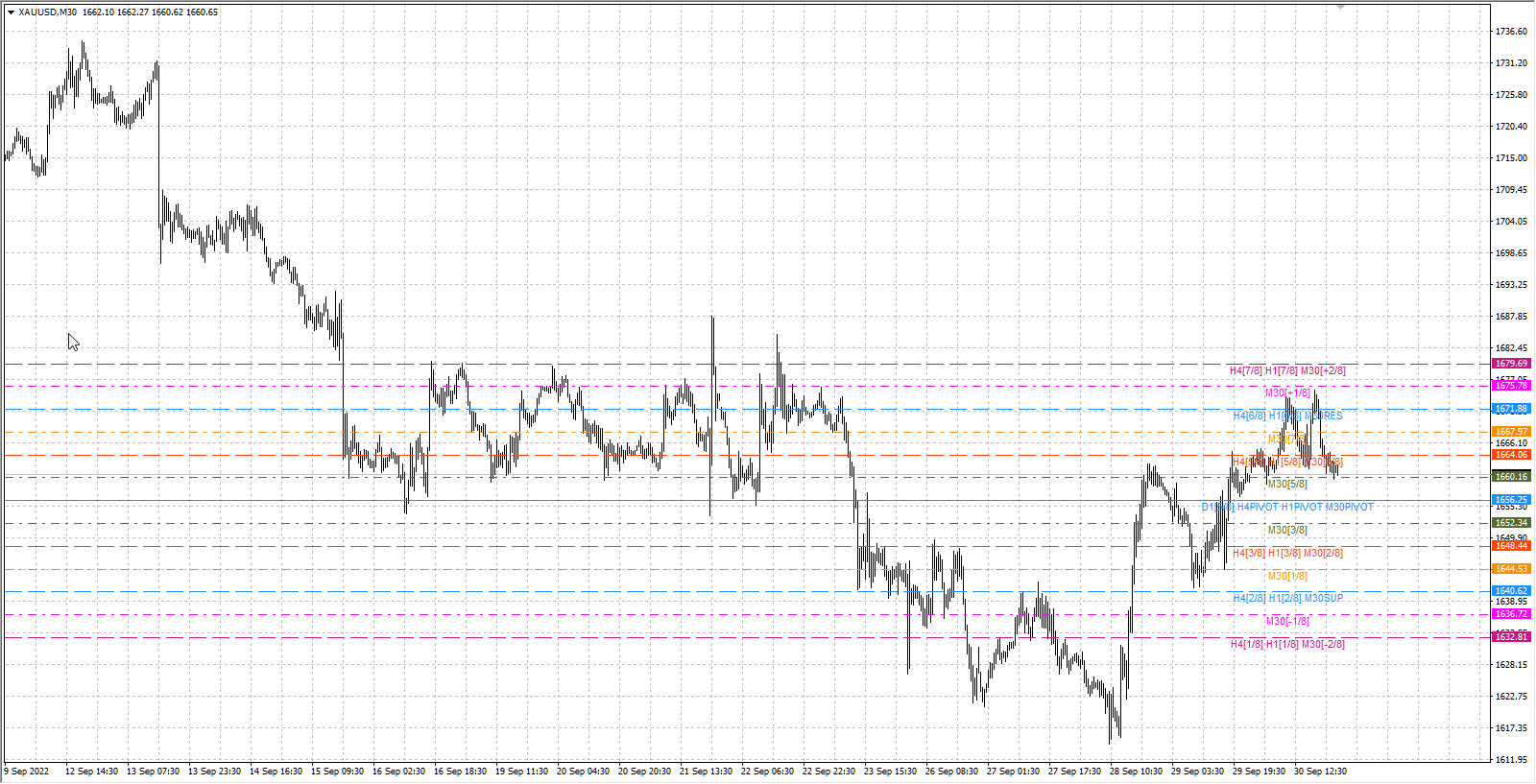This screenshot has height=784, width=1536.
Task: Click the H4[1/8] H1[1/8] M30[-2/8] label
Action: (1287, 644)
